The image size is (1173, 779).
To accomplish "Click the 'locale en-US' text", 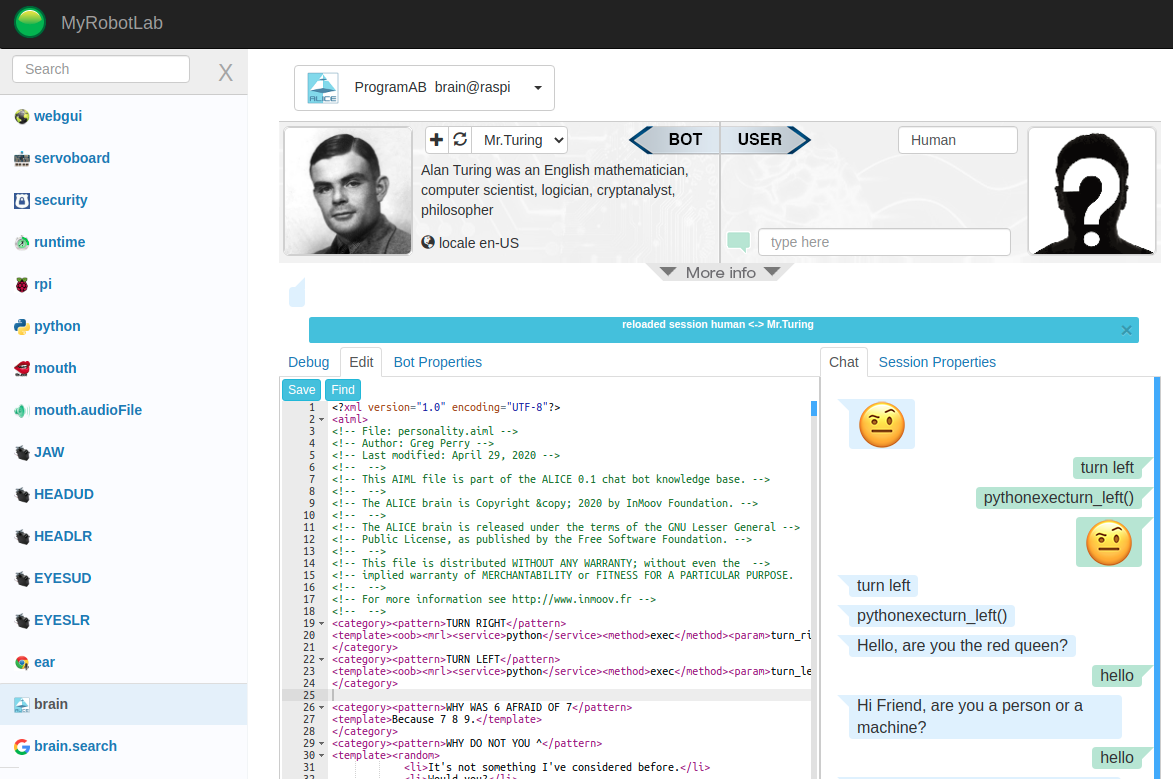I will point(479,243).
